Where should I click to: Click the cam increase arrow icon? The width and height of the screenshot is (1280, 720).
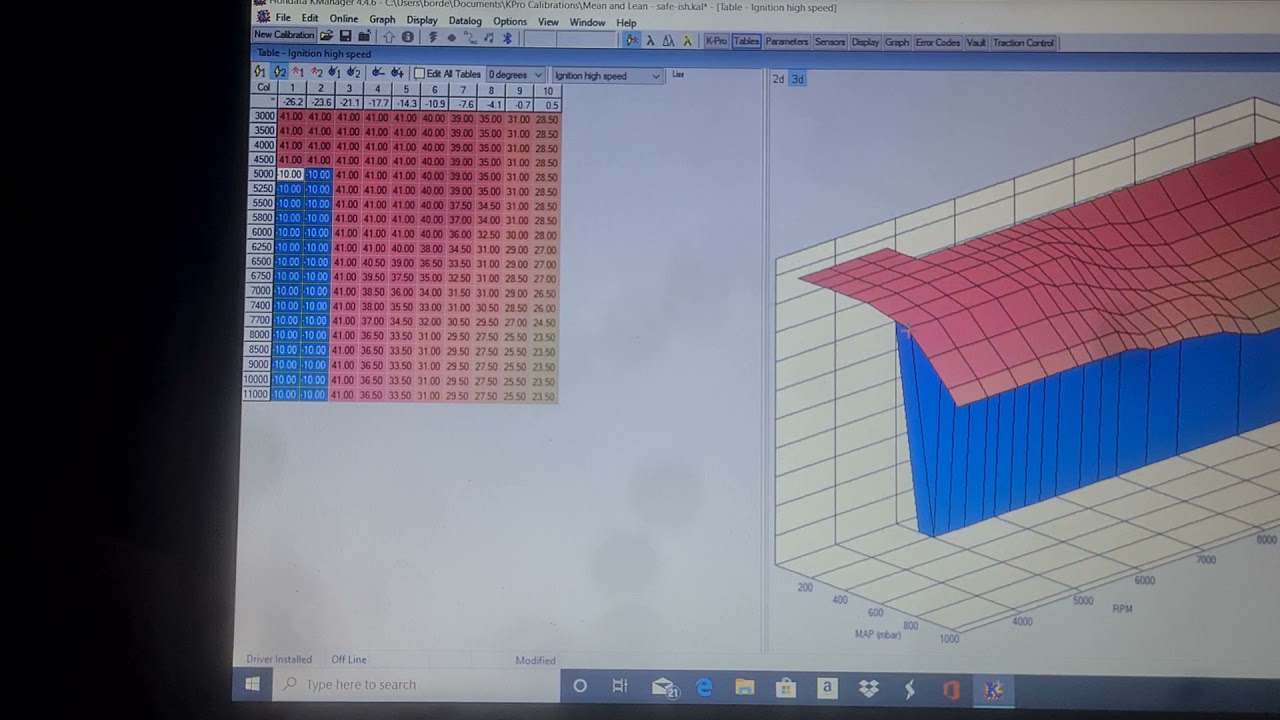click(397, 72)
